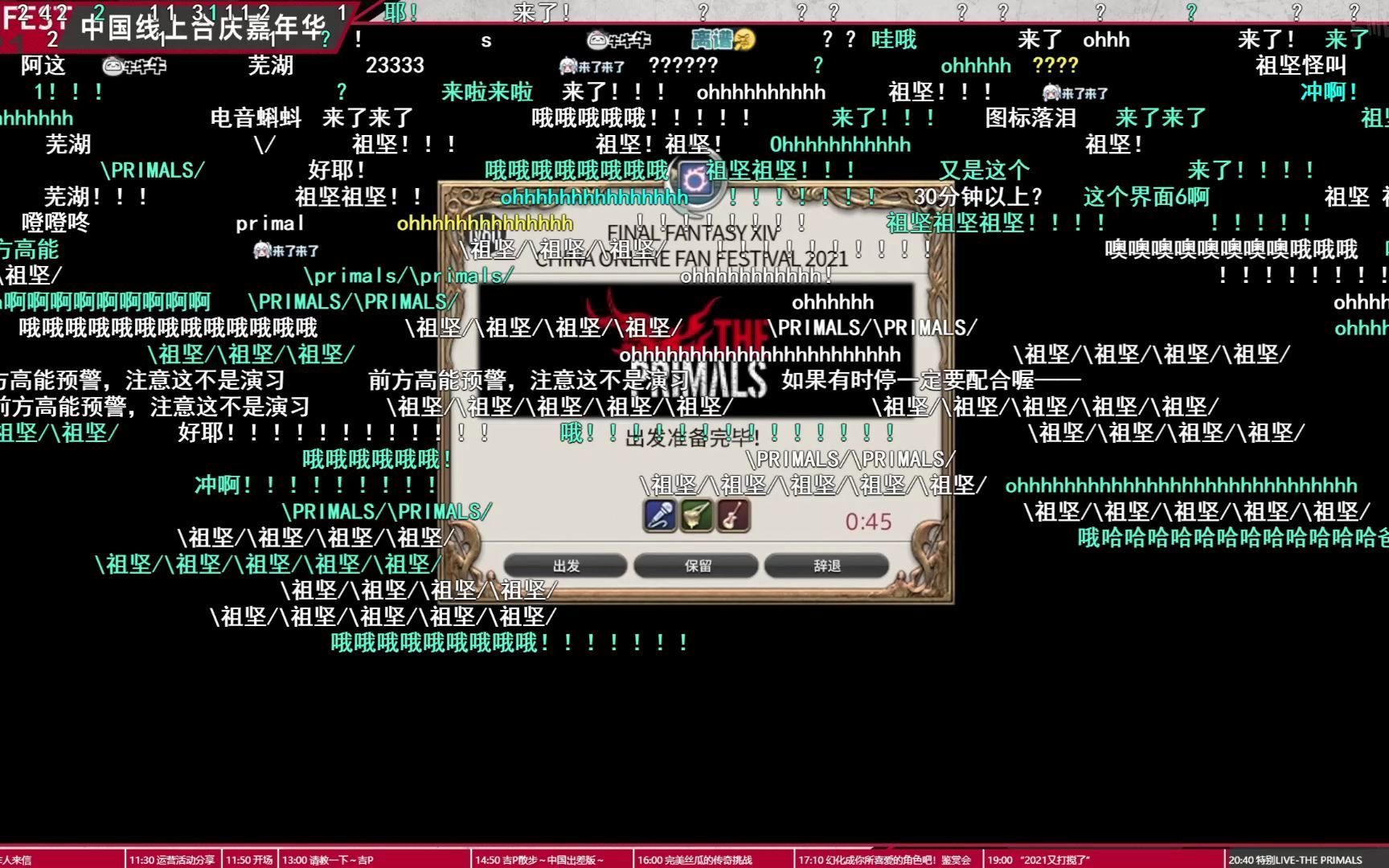The height and width of the screenshot is (868, 1389).
Task: Select schedule entry 11:30 运营活动分享
Action: [172, 860]
